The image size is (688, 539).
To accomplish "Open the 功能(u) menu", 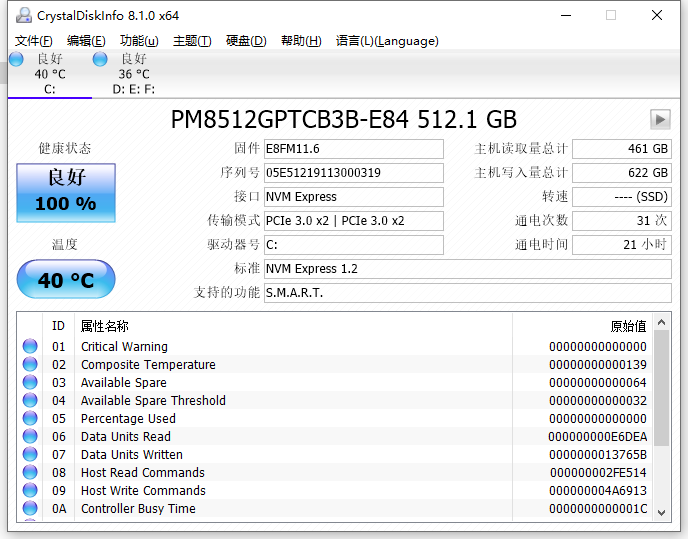I will pyautogui.click(x=139, y=41).
